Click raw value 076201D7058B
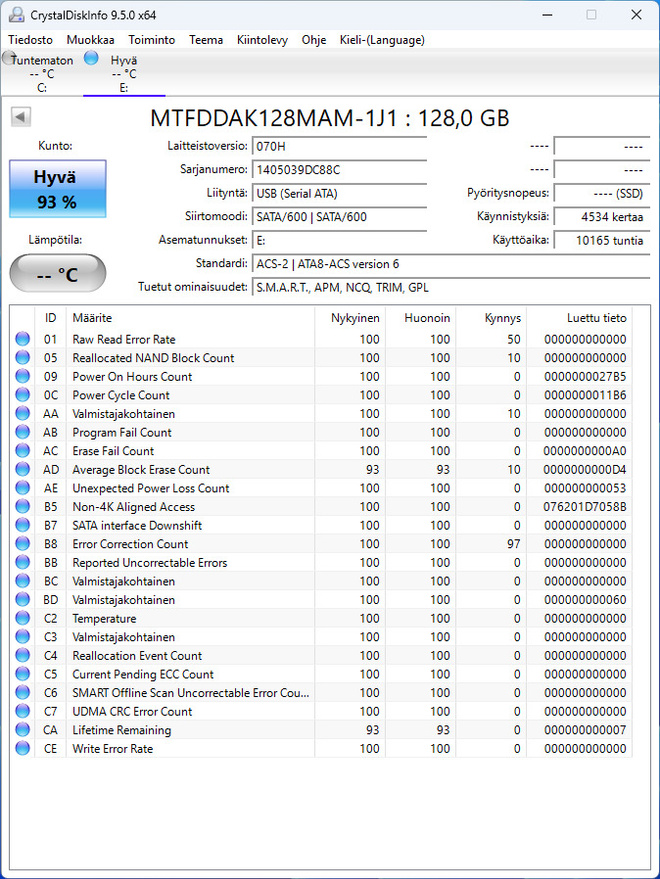The width and height of the screenshot is (660, 879). click(585, 507)
